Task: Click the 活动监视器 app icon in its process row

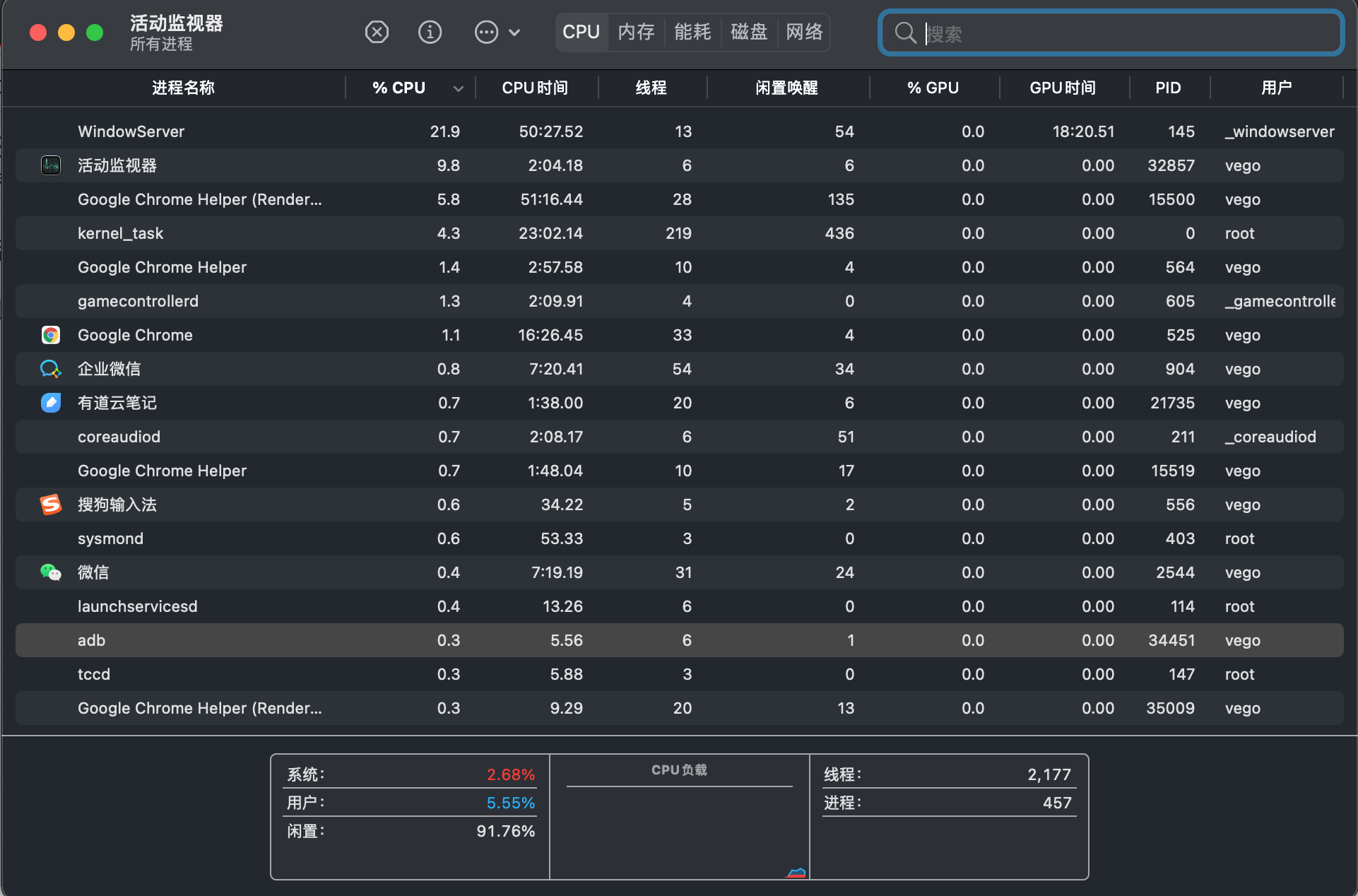Action: pyautogui.click(x=50, y=165)
